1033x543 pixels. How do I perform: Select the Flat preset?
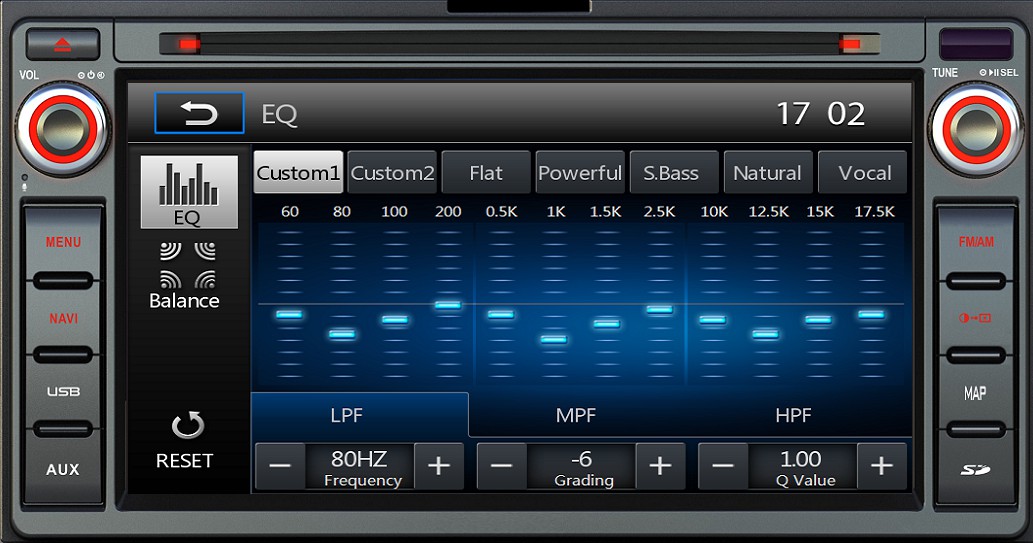tap(486, 173)
